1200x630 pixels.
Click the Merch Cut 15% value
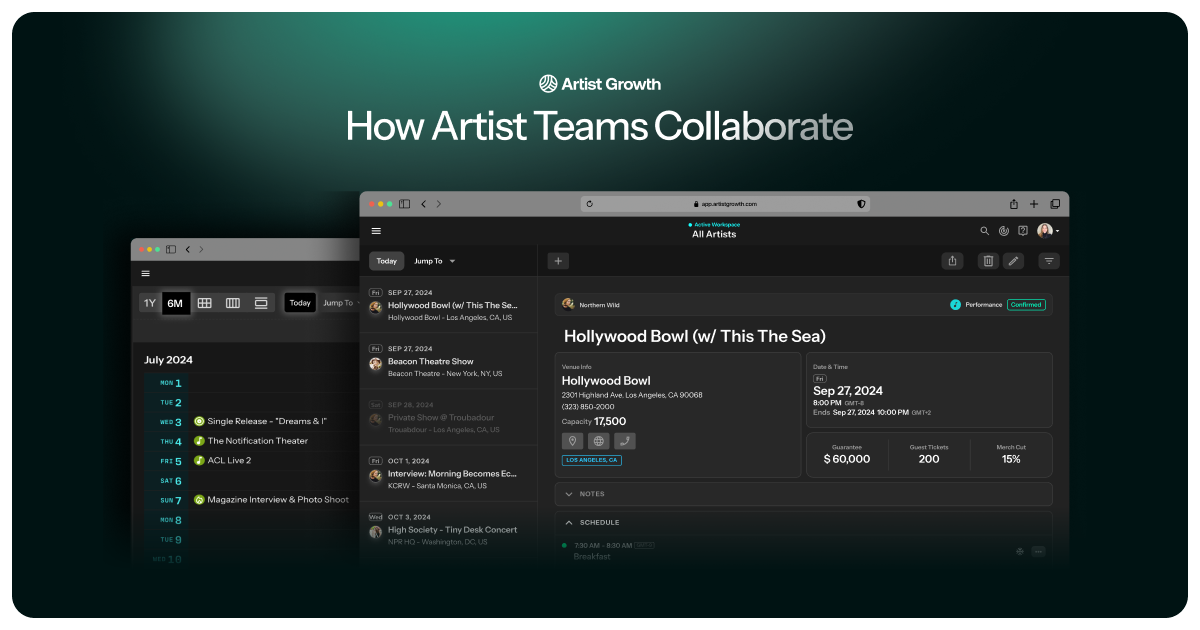click(1011, 459)
